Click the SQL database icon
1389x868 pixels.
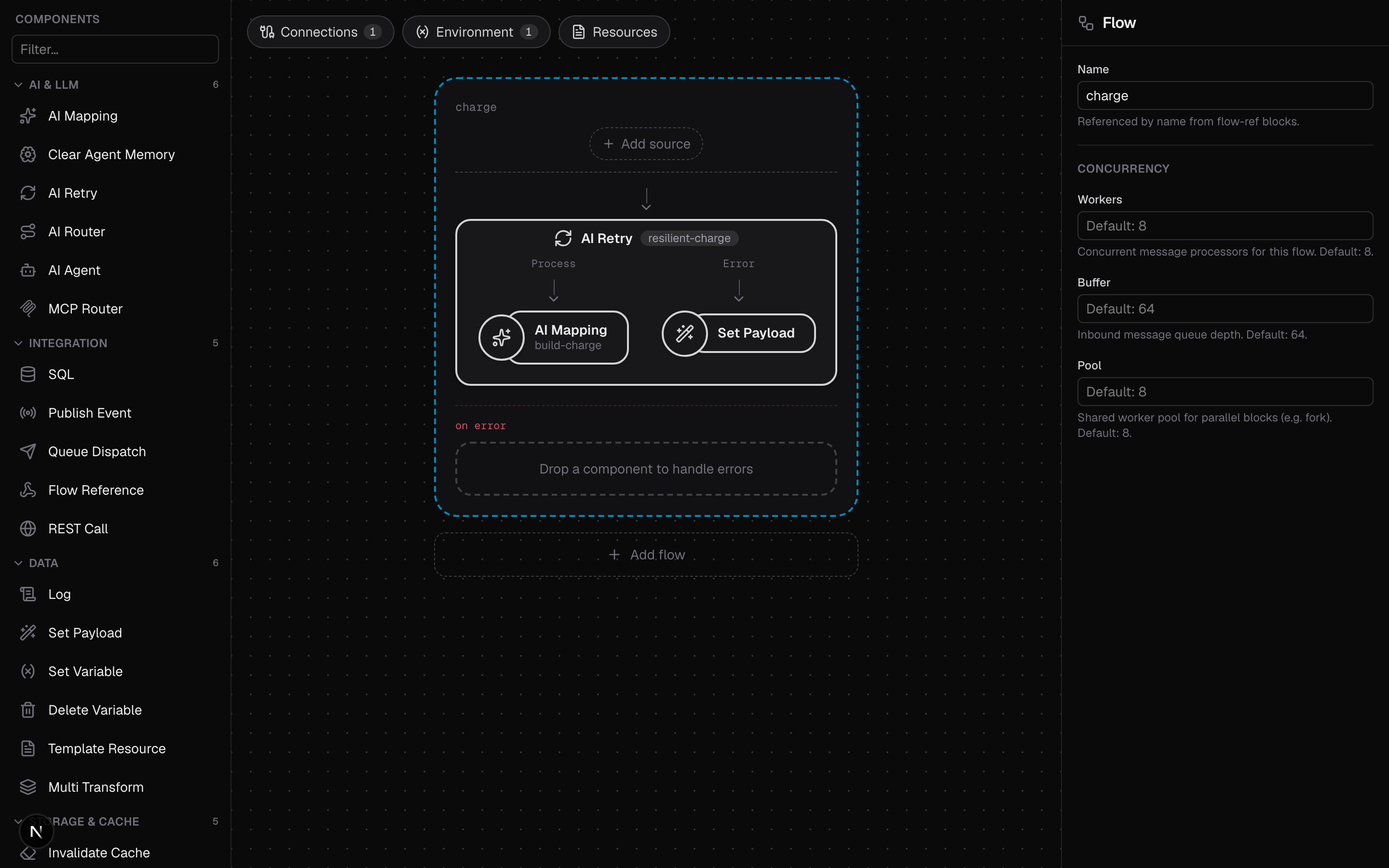pyautogui.click(x=27, y=374)
